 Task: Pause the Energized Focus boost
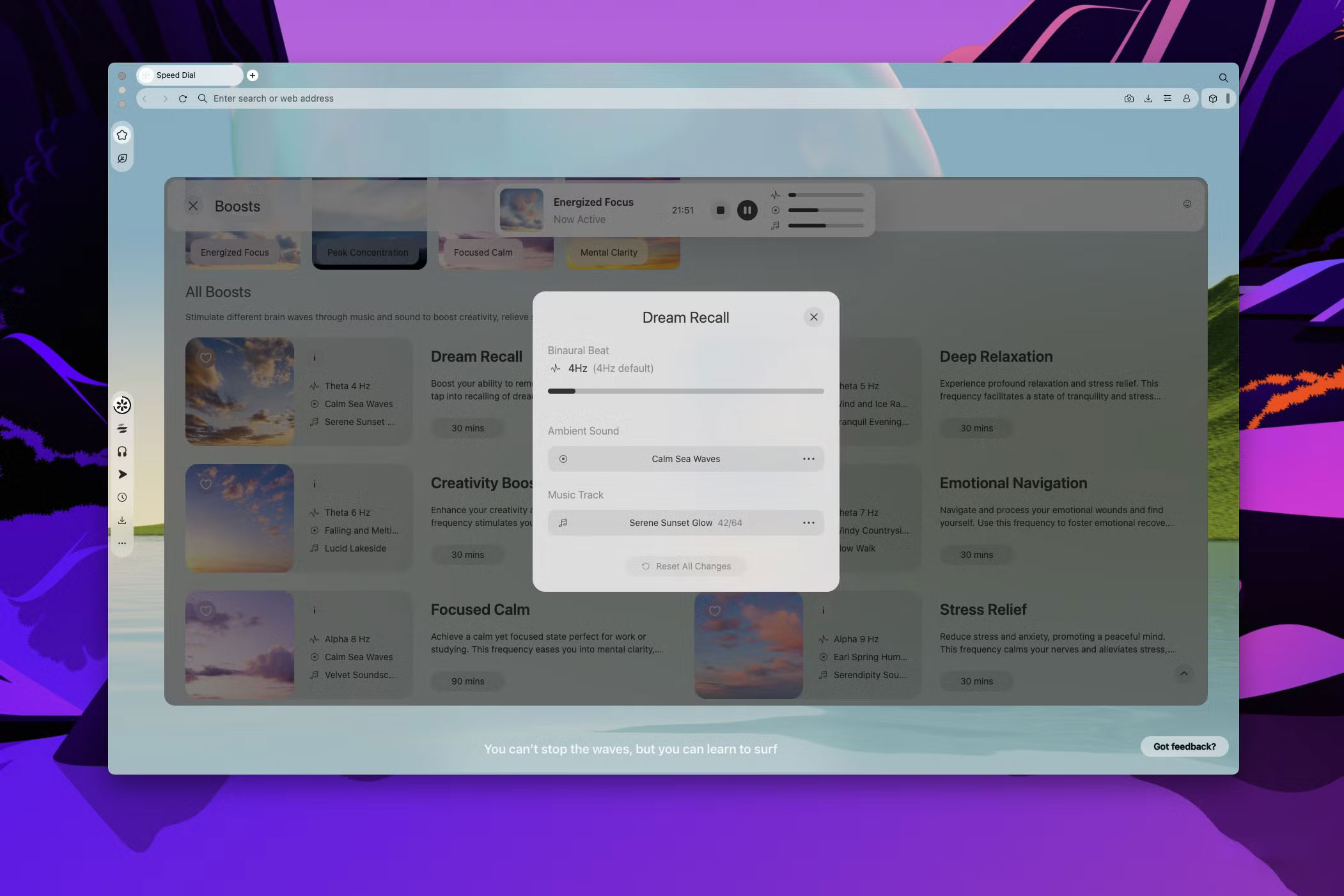[747, 210]
